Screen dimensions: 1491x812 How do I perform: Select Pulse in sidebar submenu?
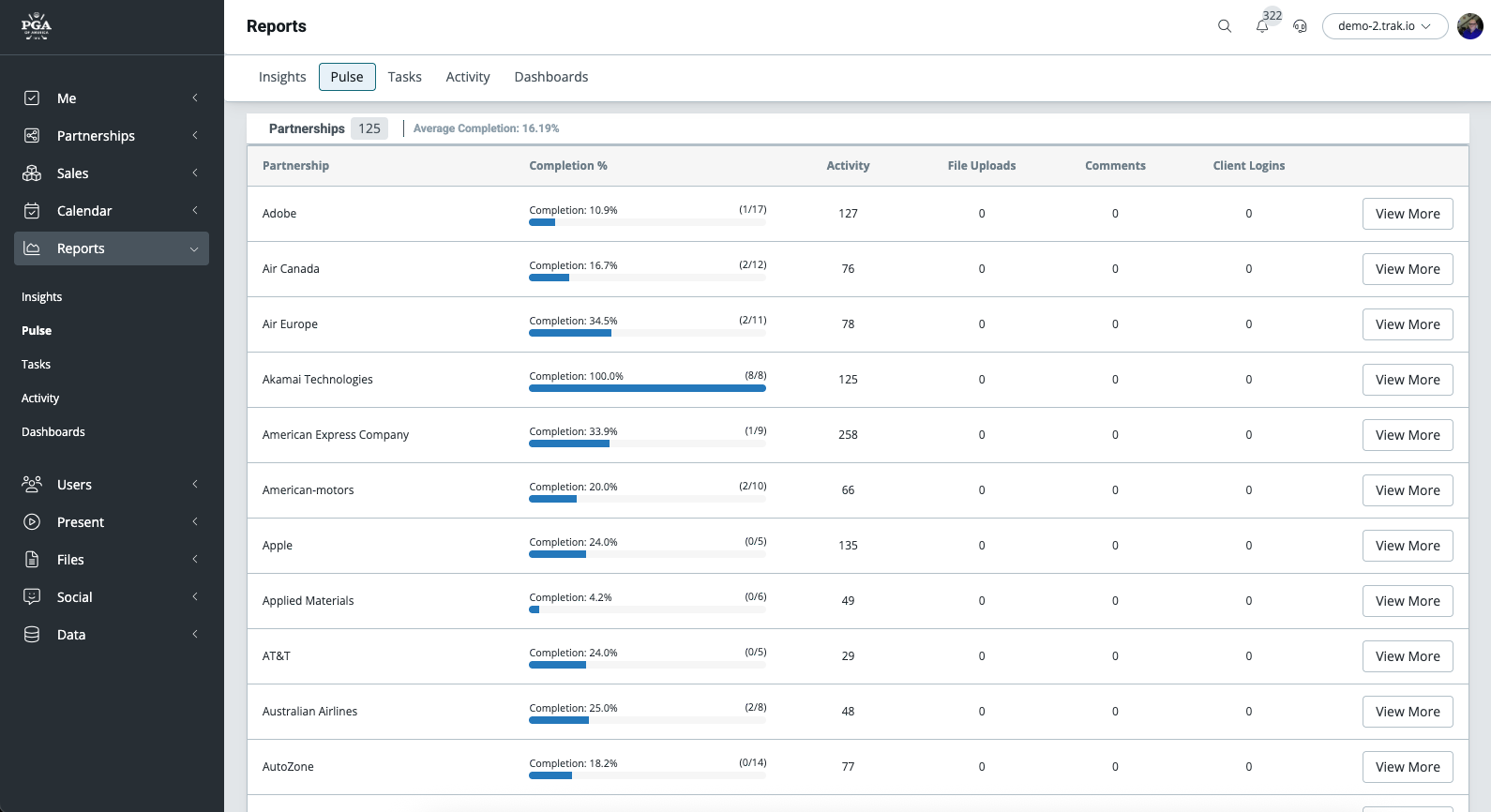37,330
